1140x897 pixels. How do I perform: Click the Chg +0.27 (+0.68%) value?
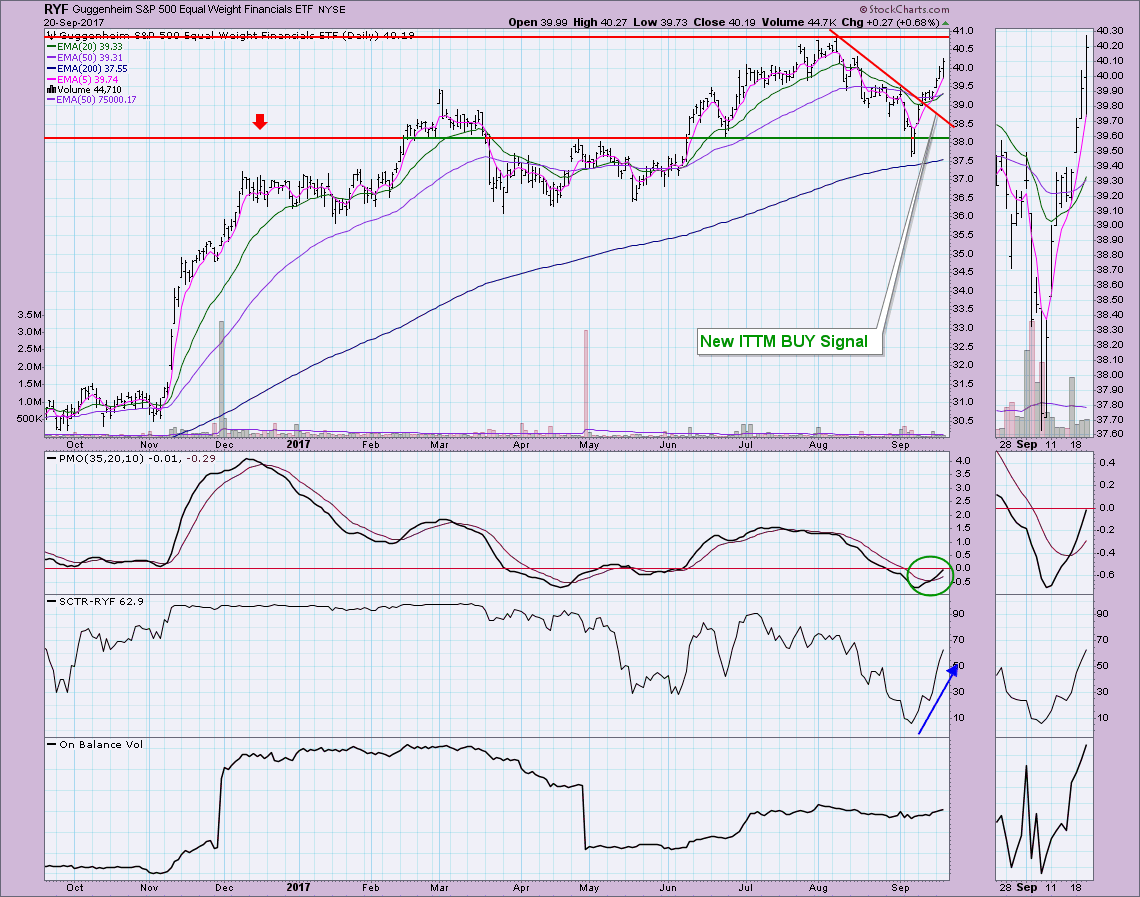891,23
